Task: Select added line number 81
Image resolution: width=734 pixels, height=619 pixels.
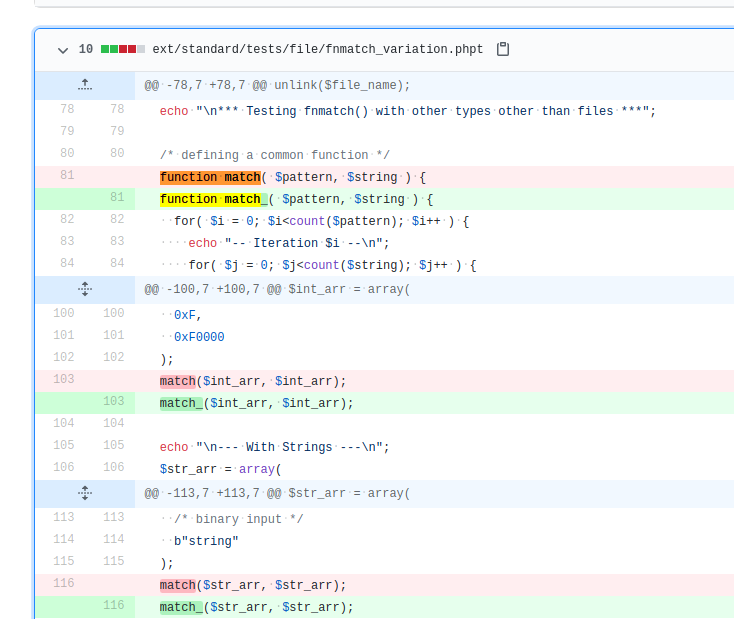Action: pyautogui.click(x=117, y=197)
